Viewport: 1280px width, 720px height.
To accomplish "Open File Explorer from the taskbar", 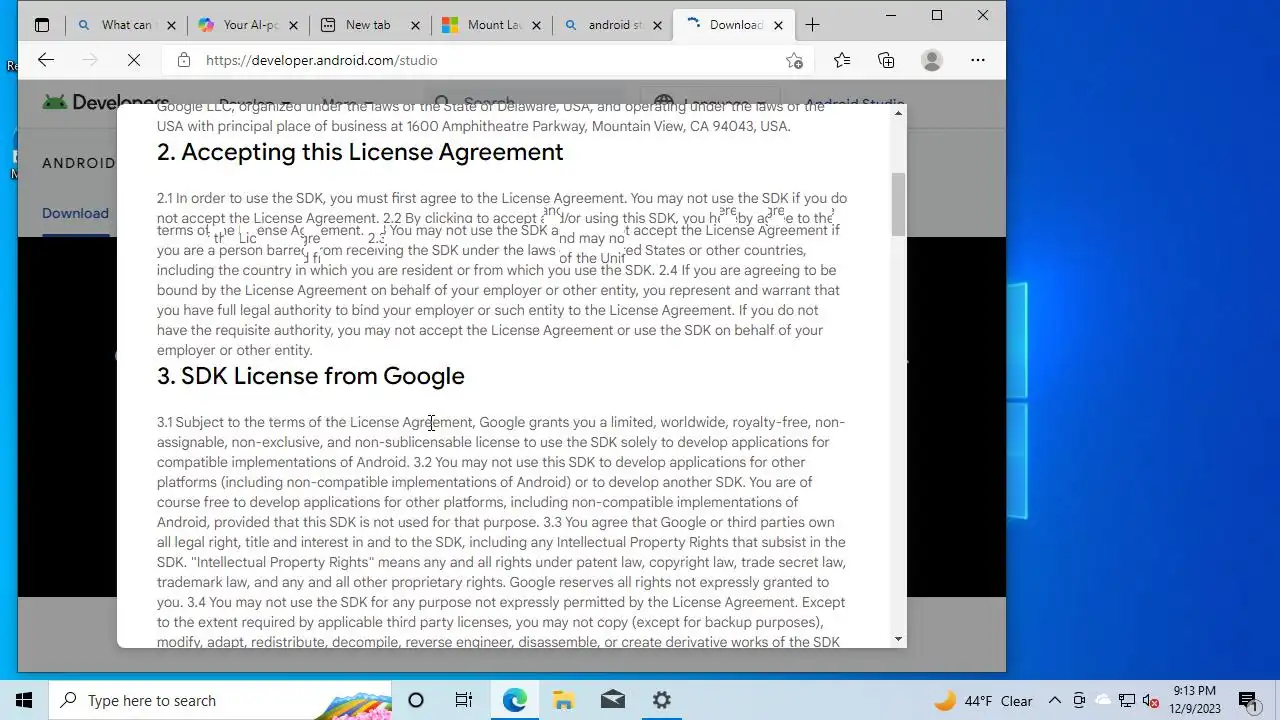I will pos(563,700).
